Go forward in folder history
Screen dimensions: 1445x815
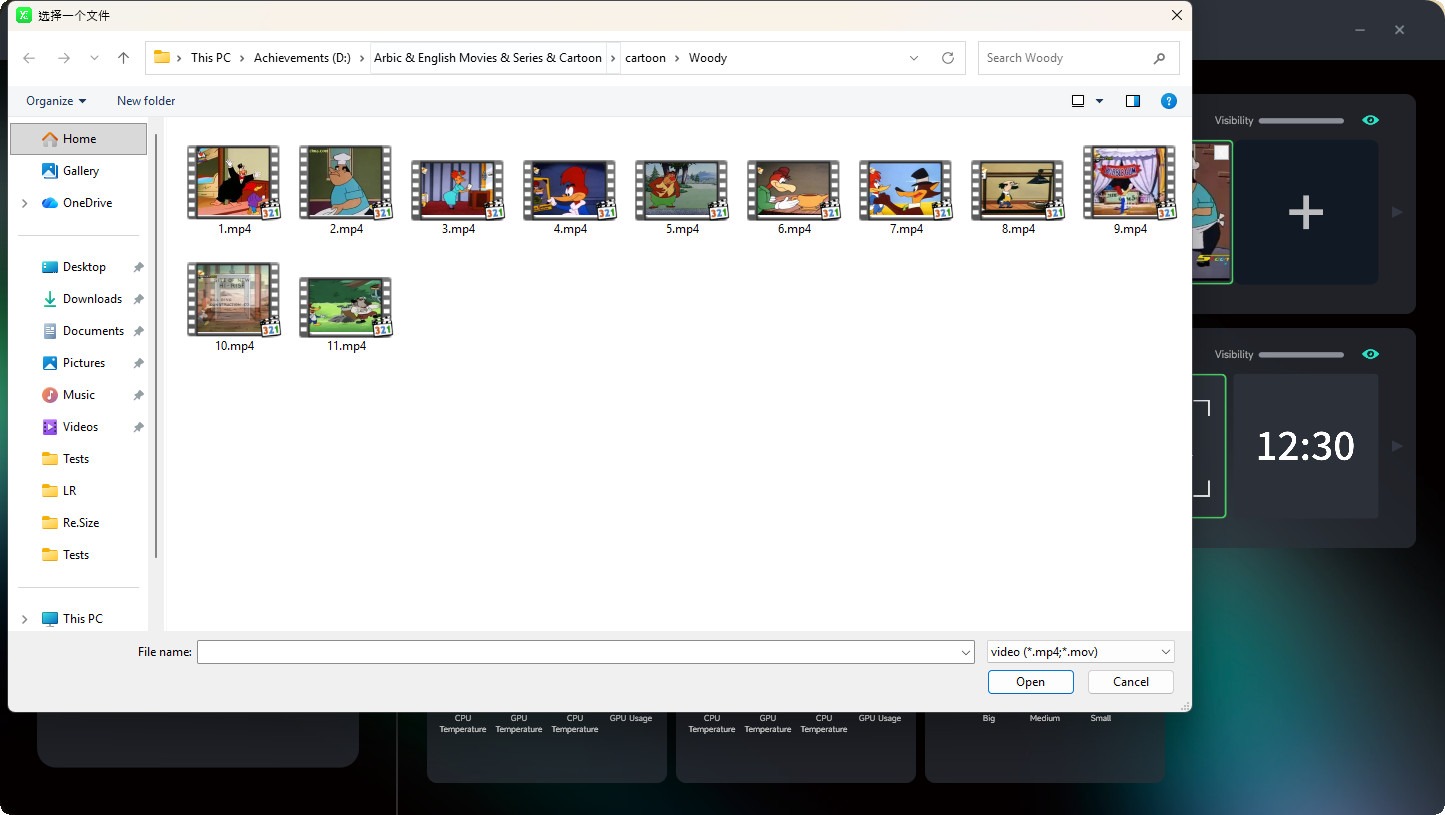coord(64,58)
